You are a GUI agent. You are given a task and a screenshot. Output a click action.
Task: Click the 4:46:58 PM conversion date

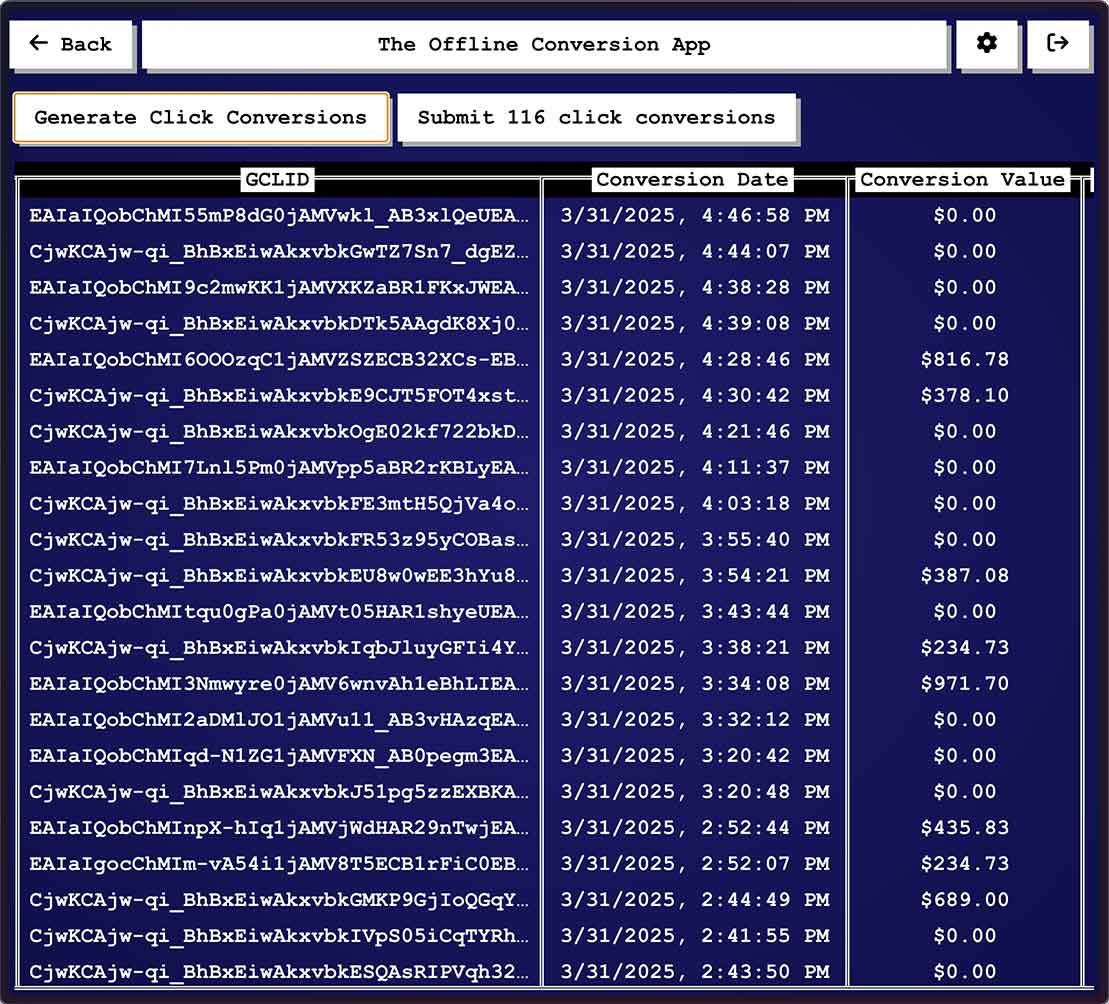tap(694, 216)
